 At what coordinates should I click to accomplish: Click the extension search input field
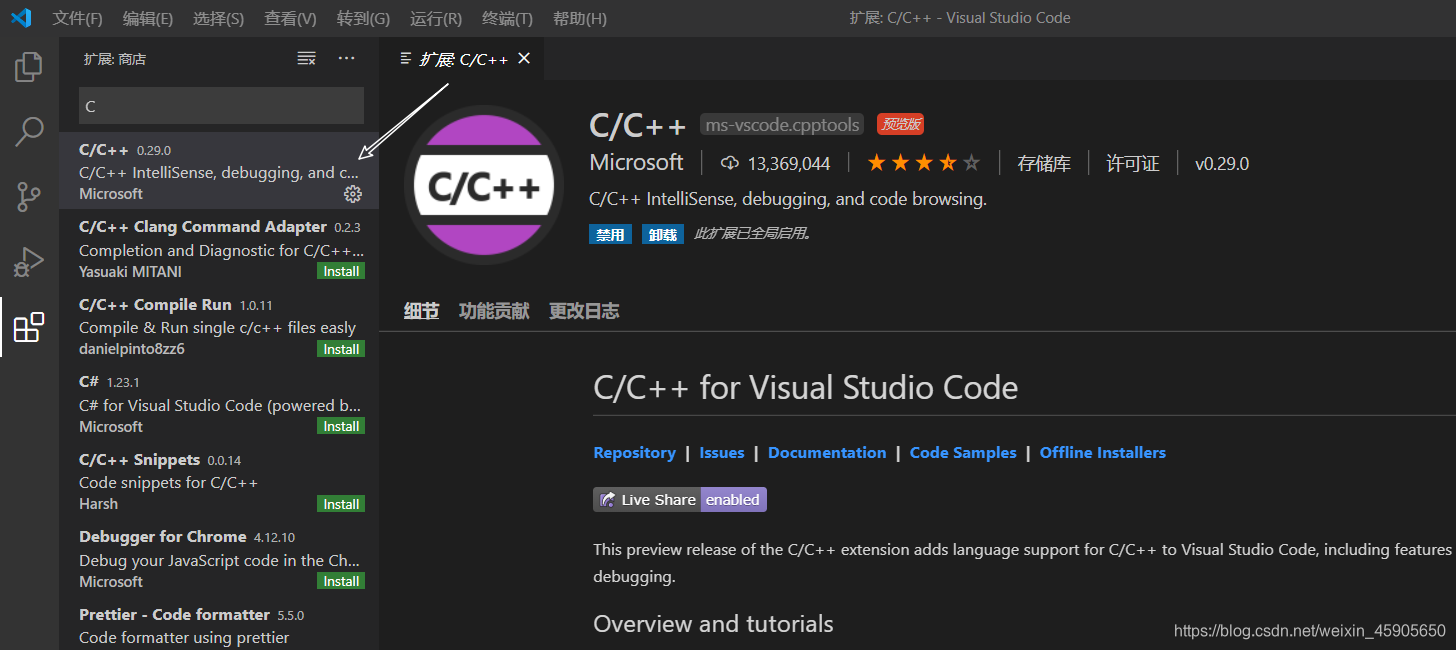click(x=221, y=106)
